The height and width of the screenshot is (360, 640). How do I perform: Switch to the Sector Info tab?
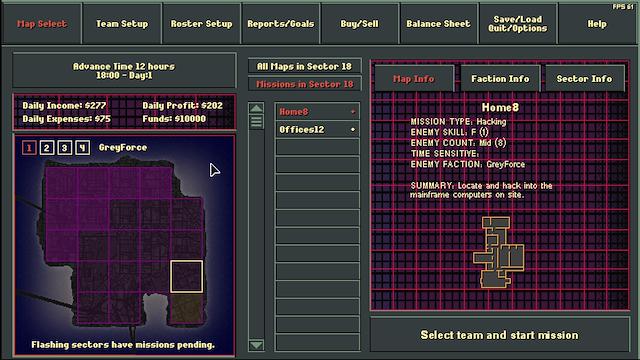584,78
